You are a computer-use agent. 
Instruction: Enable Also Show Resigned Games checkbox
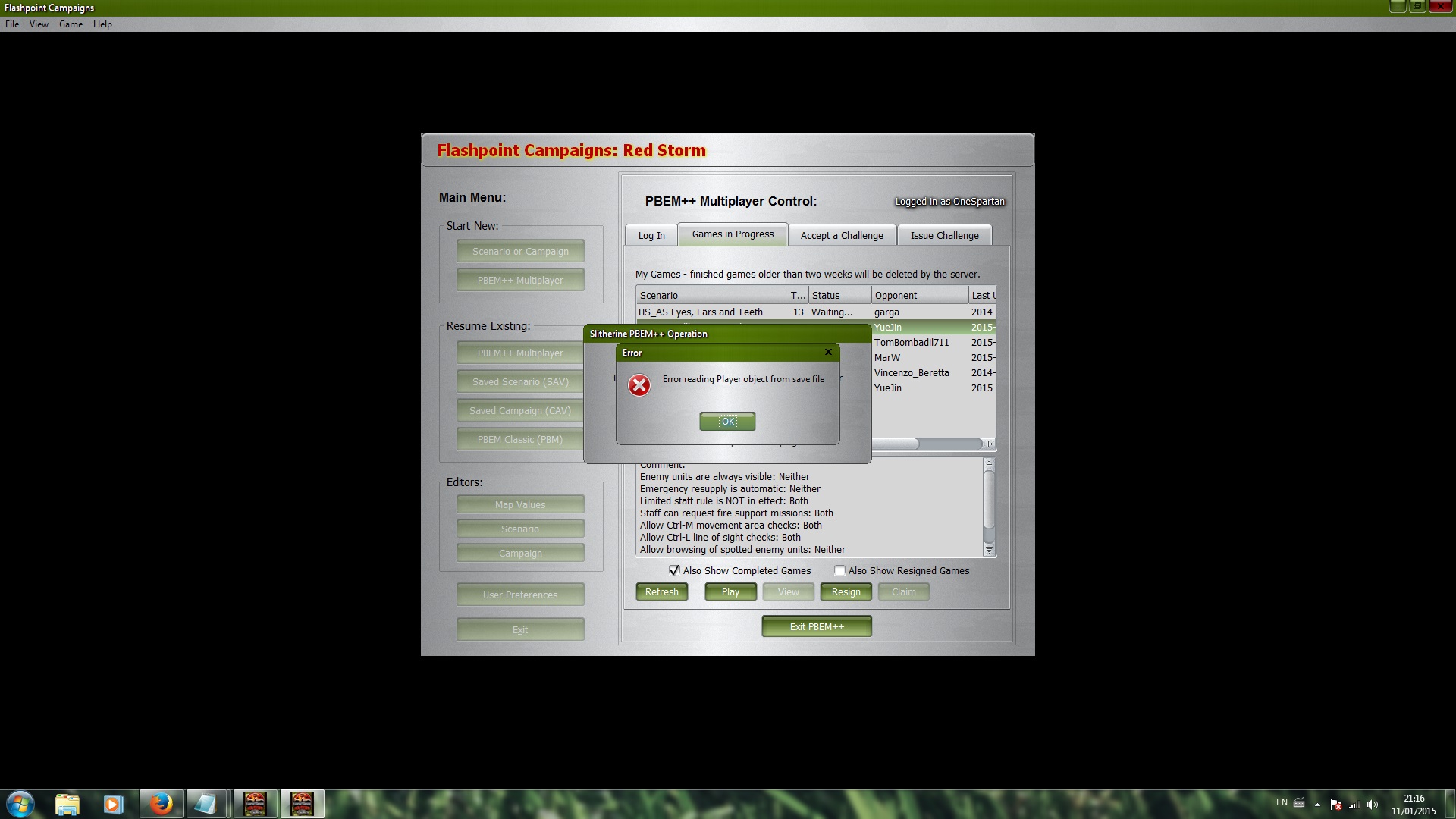pyautogui.click(x=839, y=570)
